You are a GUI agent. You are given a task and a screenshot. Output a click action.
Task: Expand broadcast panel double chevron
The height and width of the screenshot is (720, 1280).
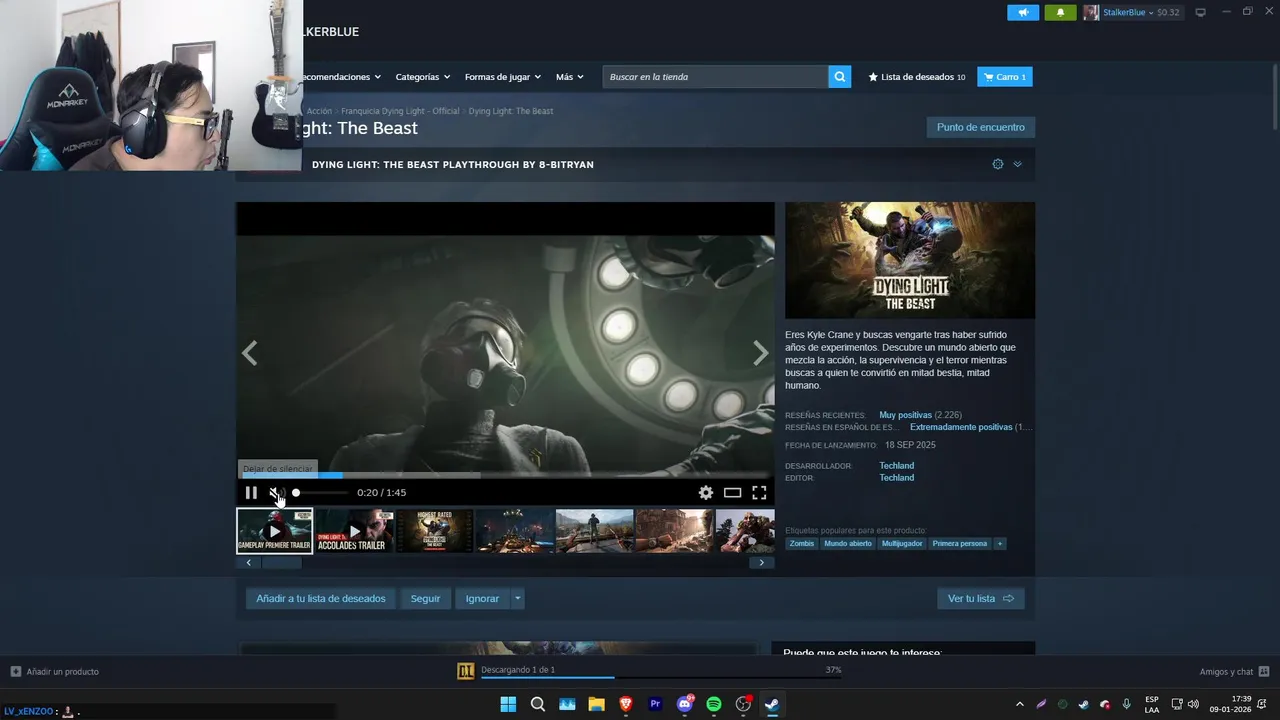point(1017,164)
